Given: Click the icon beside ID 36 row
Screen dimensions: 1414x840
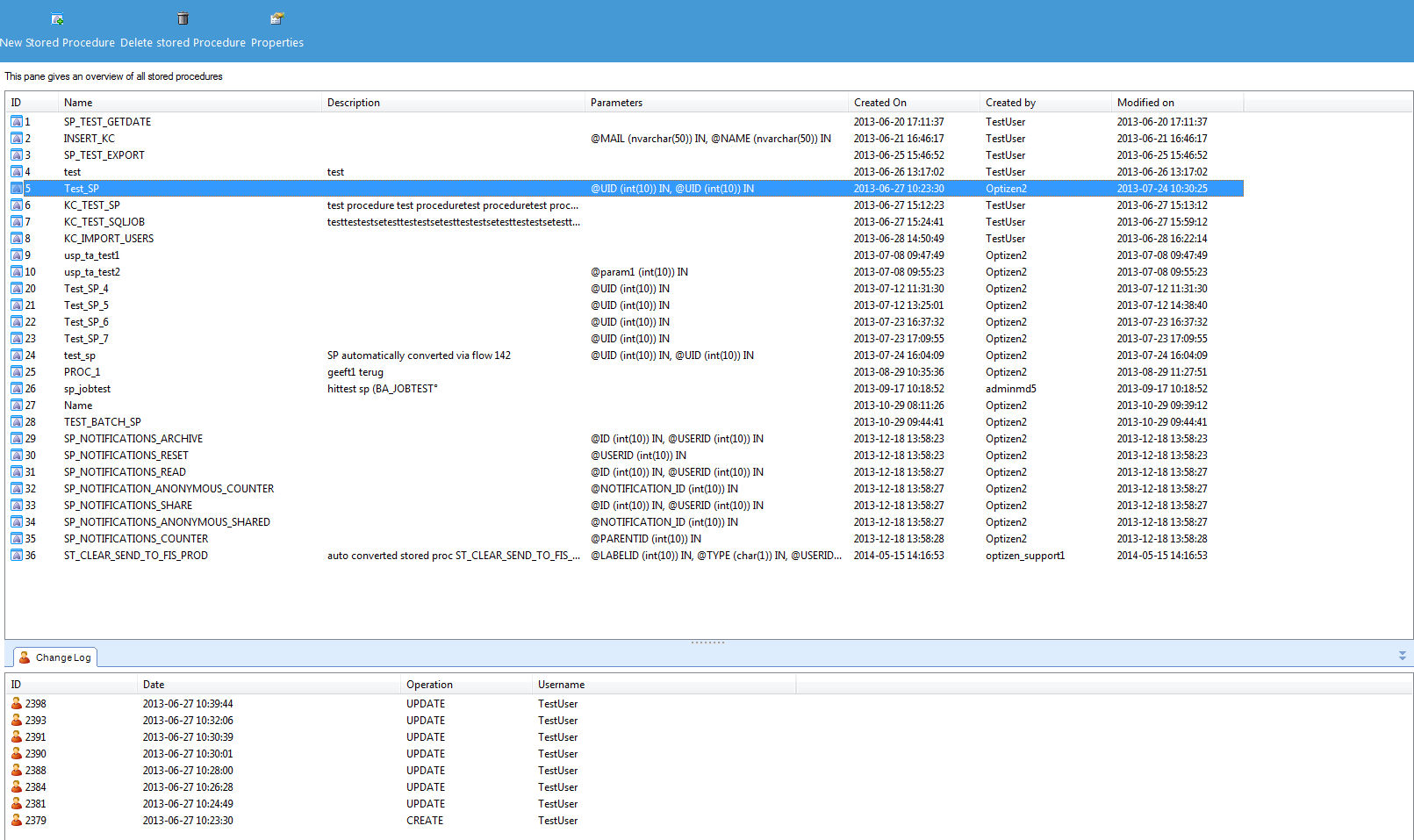Looking at the screenshot, I should coord(17,556).
